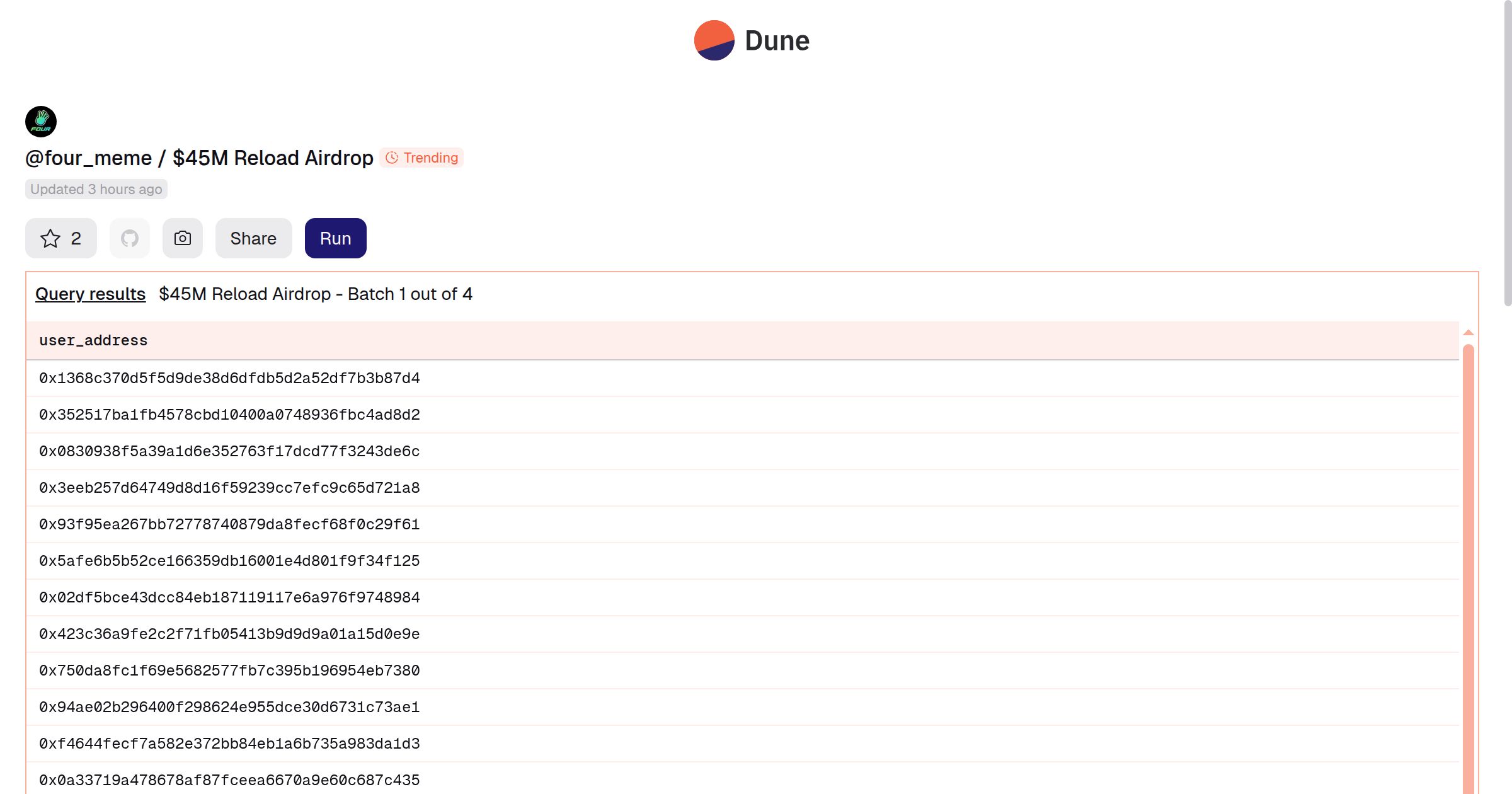
Task: Click the address cell starting 0x93f95ea2
Action: (x=229, y=524)
